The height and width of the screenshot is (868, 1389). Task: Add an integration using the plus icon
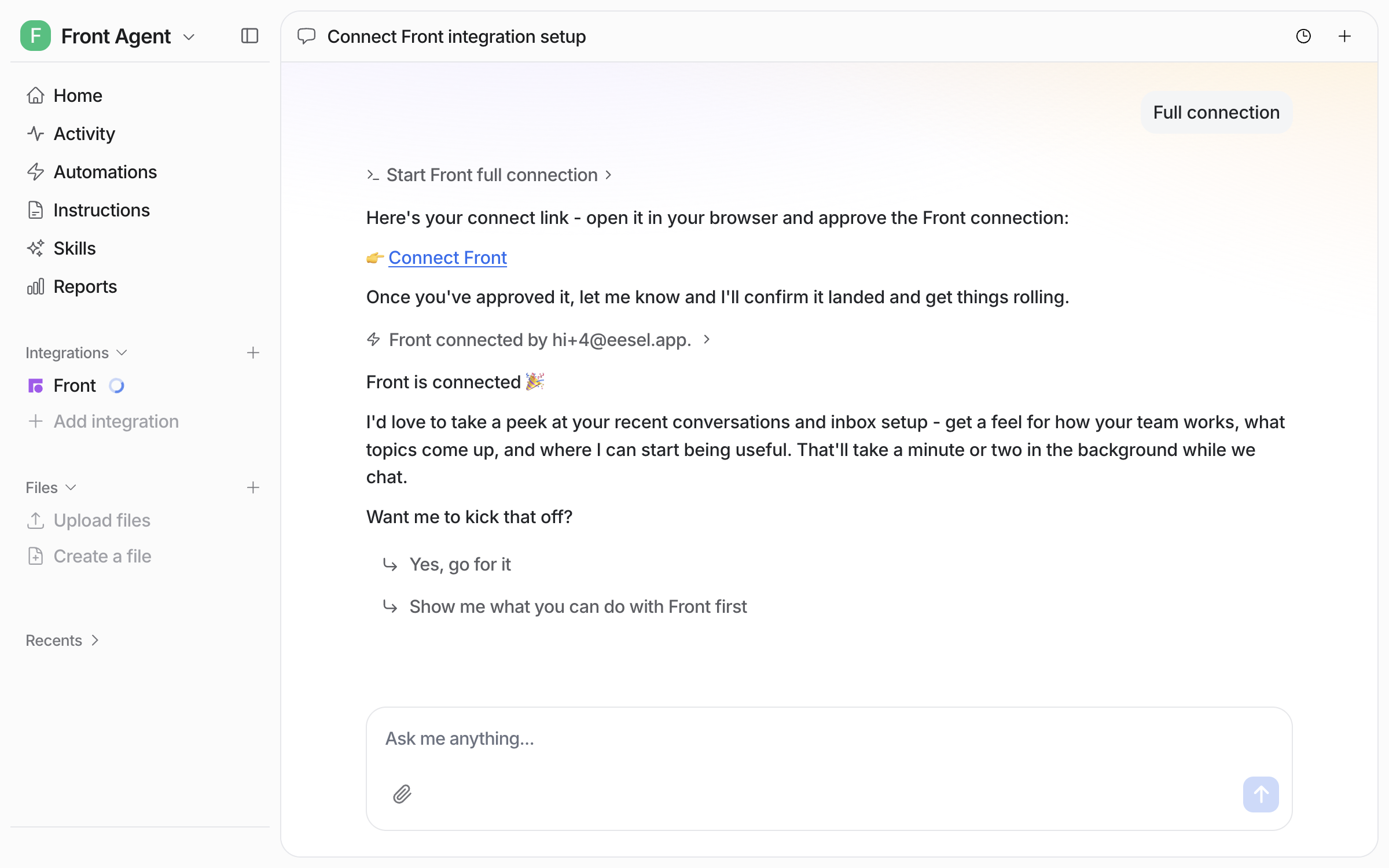[x=253, y=353]
